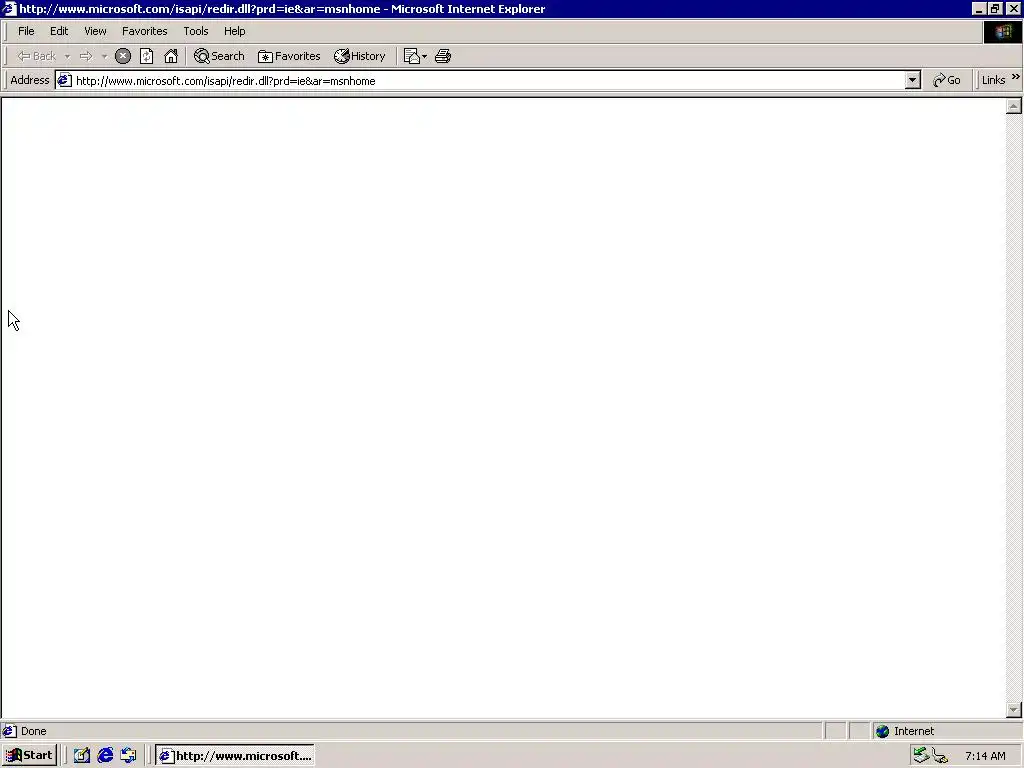1024x768 pixels.
Task: Launch Internet Explorer from quick launch
Action: coord(104,756)
